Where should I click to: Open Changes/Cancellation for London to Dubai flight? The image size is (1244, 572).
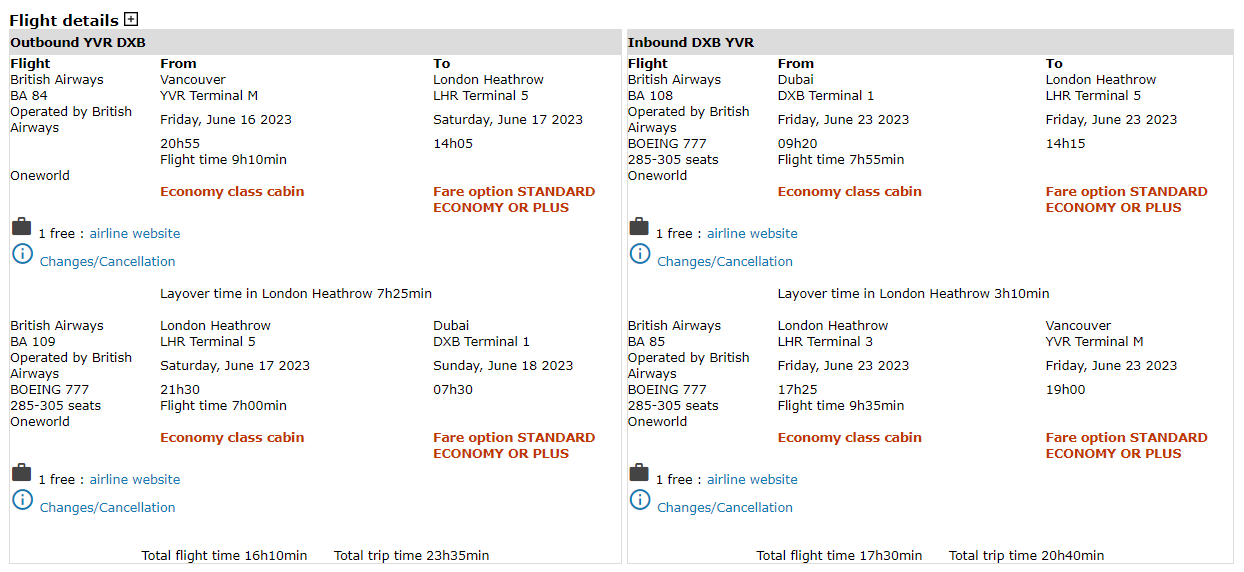tap(107, 507)
